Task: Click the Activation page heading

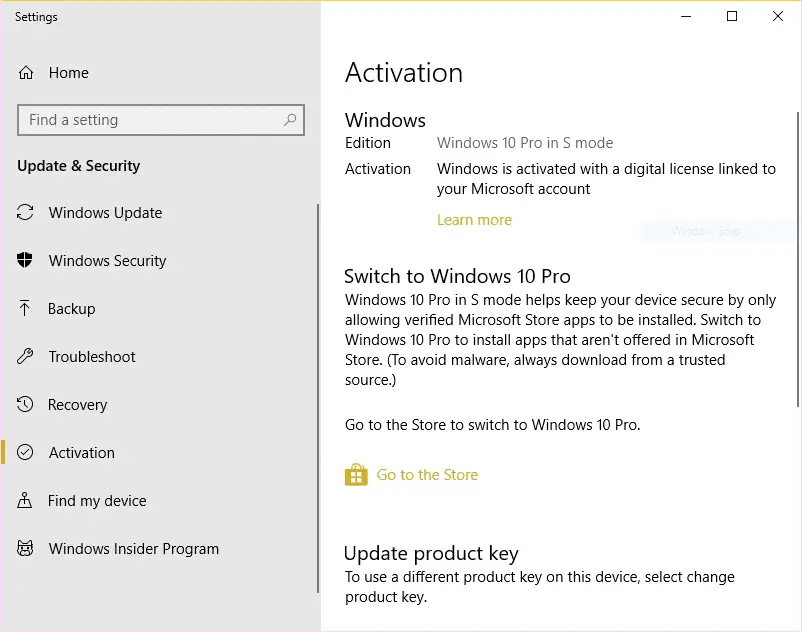Action: [404, 73]
